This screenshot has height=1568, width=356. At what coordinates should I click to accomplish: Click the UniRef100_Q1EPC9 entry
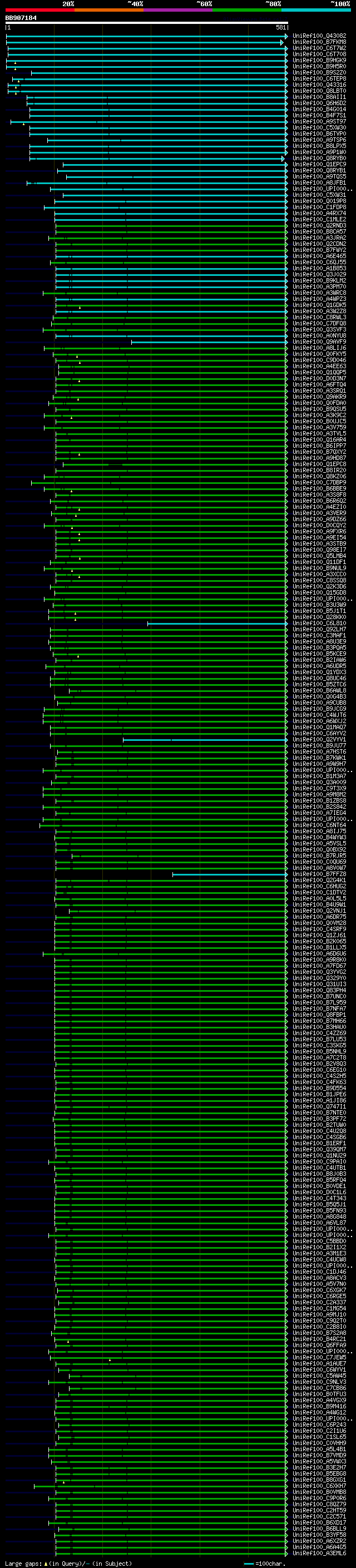pyautogui.click(x=319, y=164)
